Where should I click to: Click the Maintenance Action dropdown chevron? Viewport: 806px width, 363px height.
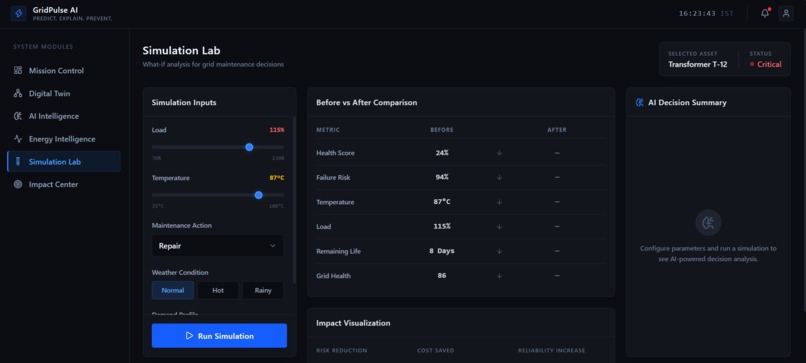272,246
